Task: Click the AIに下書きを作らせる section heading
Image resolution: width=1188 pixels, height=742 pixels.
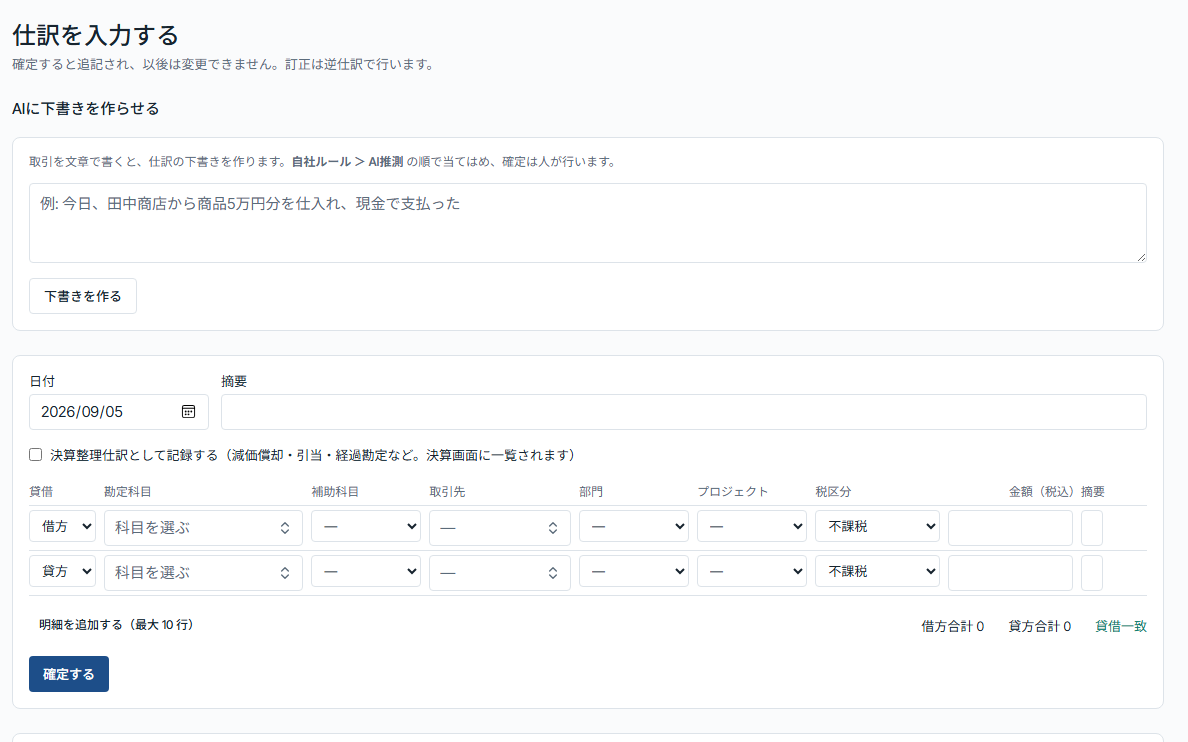Action: 86,108
